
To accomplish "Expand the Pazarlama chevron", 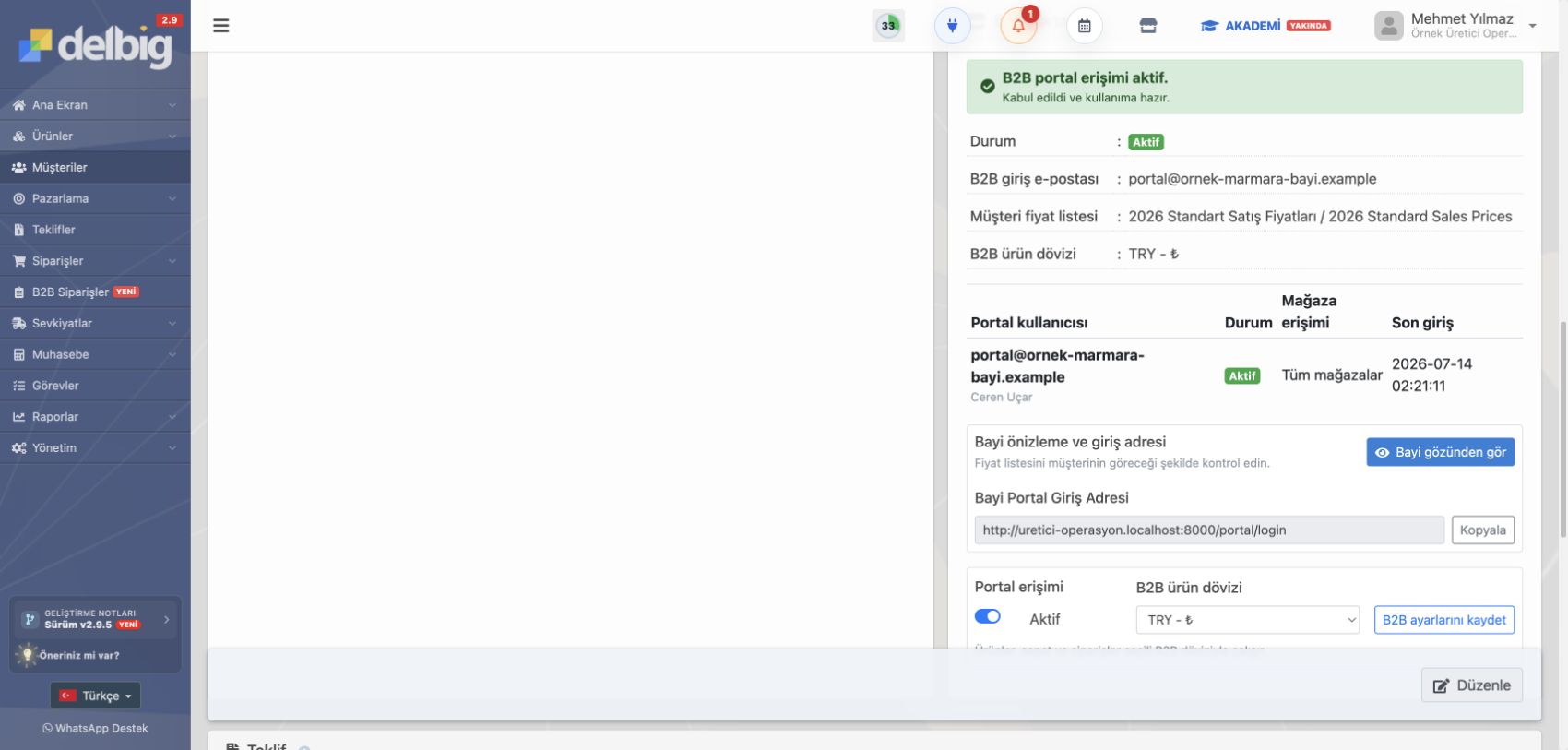I will coord(172,198).
